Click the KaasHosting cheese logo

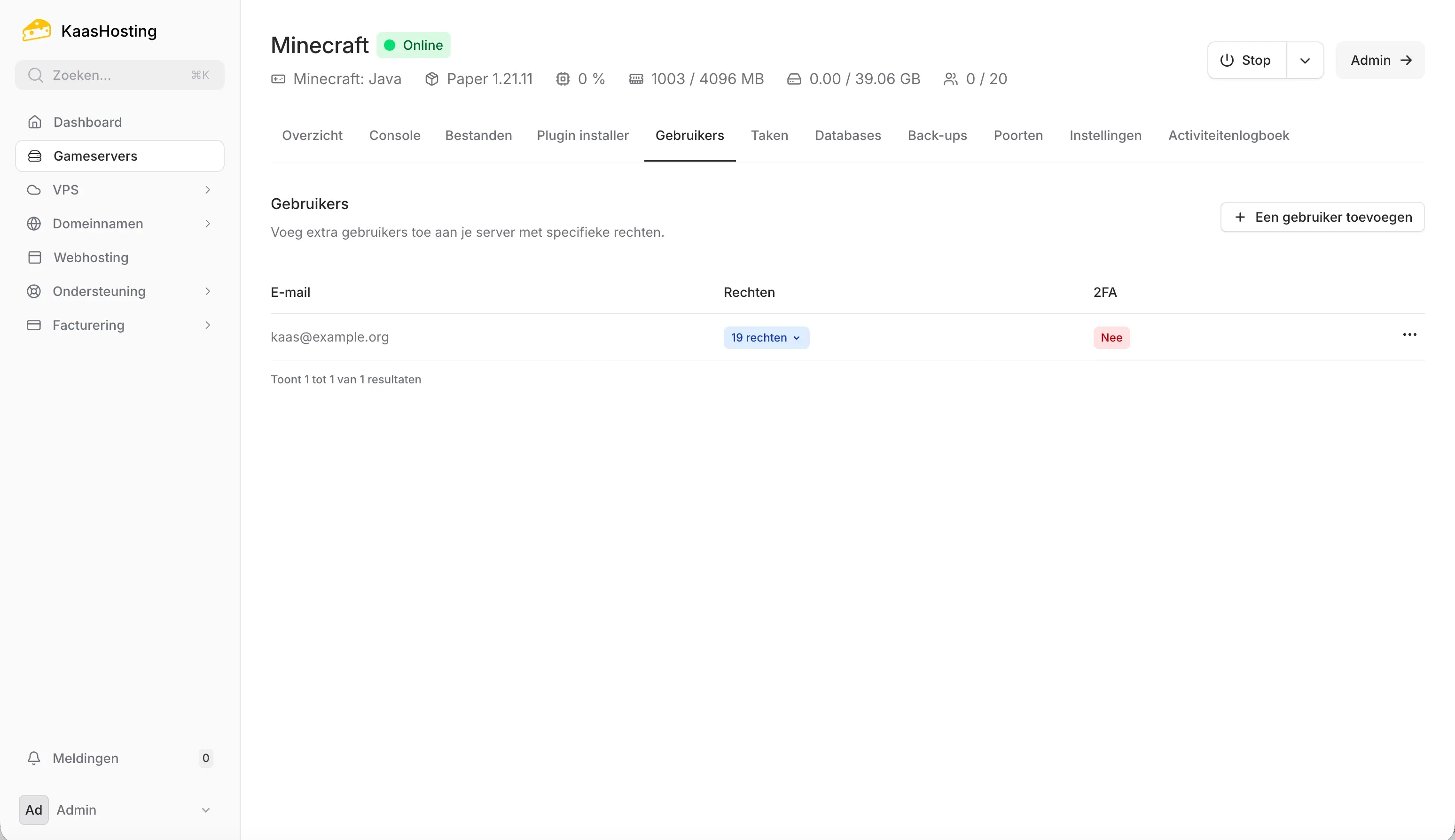tap(36, 30)
